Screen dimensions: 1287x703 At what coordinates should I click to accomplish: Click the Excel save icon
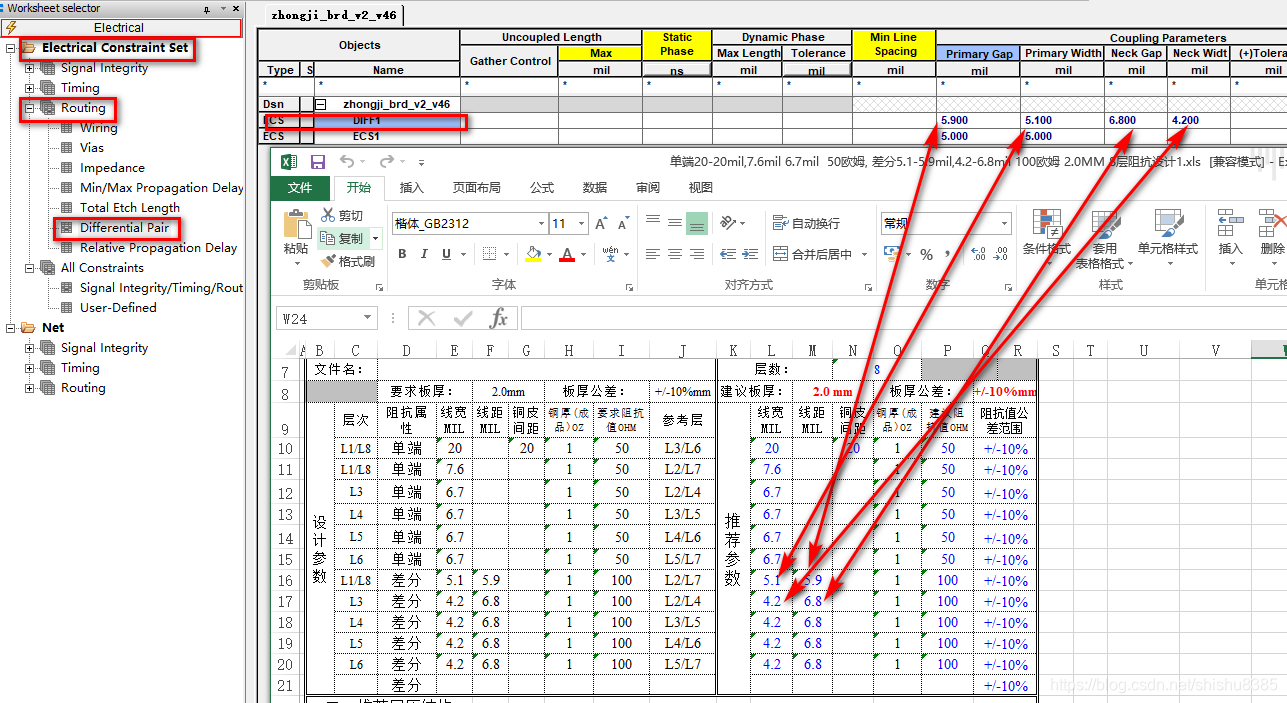[x=318, y=162]
